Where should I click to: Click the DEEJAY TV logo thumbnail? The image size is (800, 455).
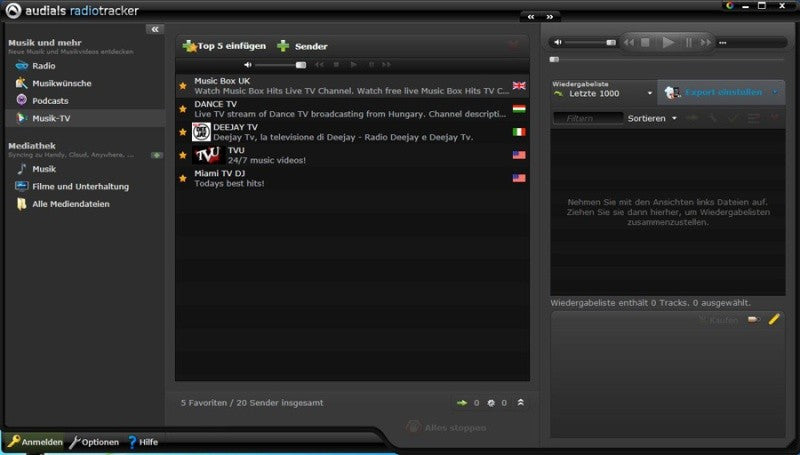pyautogui.click(x=201, y=132)
